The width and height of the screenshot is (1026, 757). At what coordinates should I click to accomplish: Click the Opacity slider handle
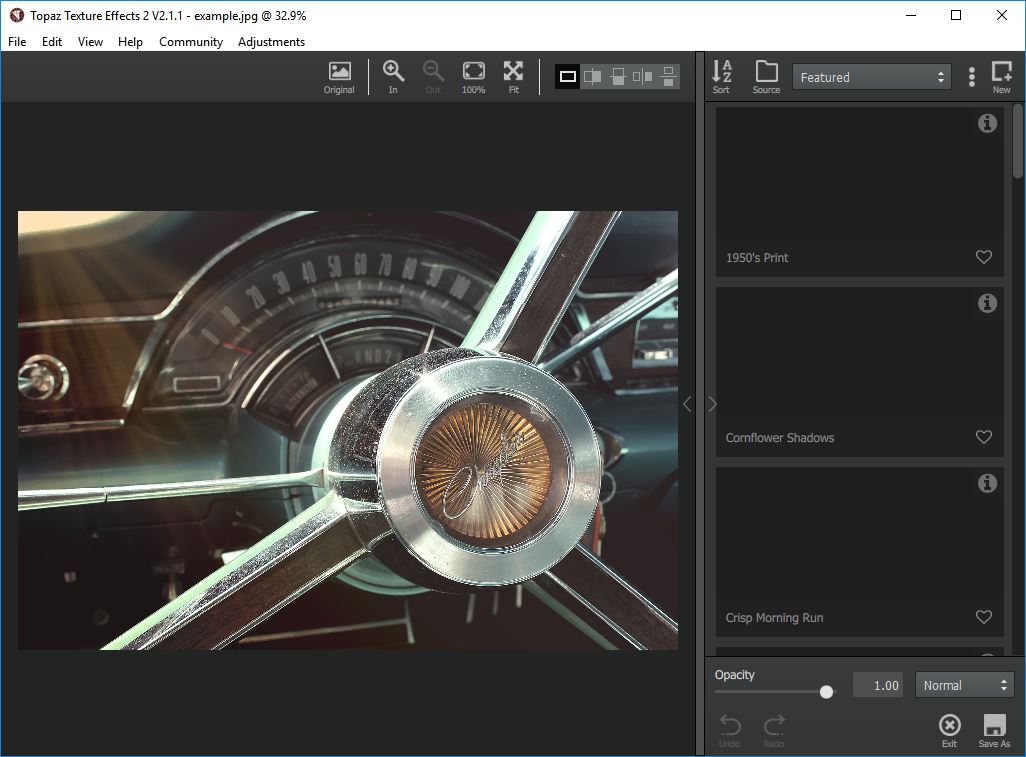point(826,692)
